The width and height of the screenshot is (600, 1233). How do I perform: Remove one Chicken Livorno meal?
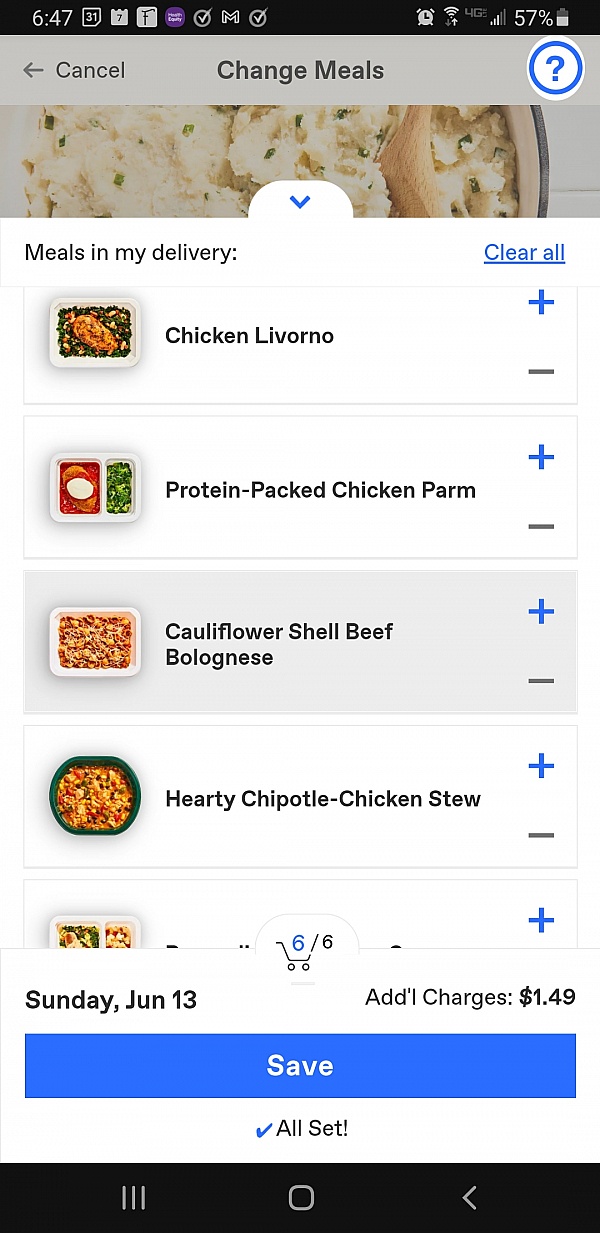tap(541, 372)
